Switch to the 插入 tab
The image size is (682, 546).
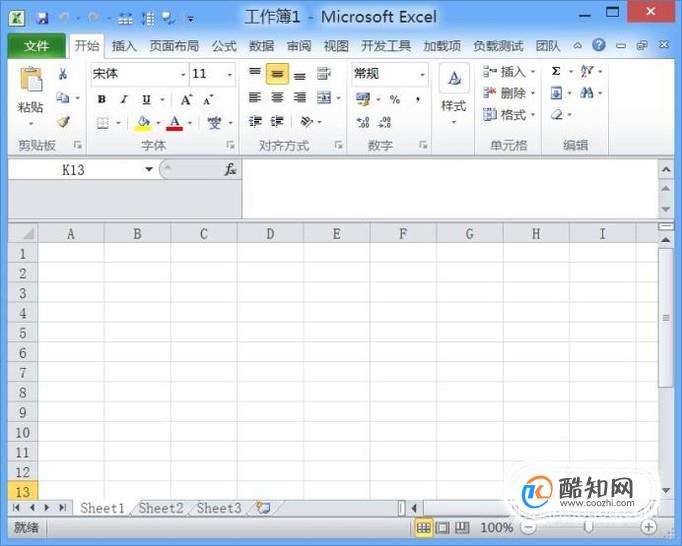tap(124, 46)
